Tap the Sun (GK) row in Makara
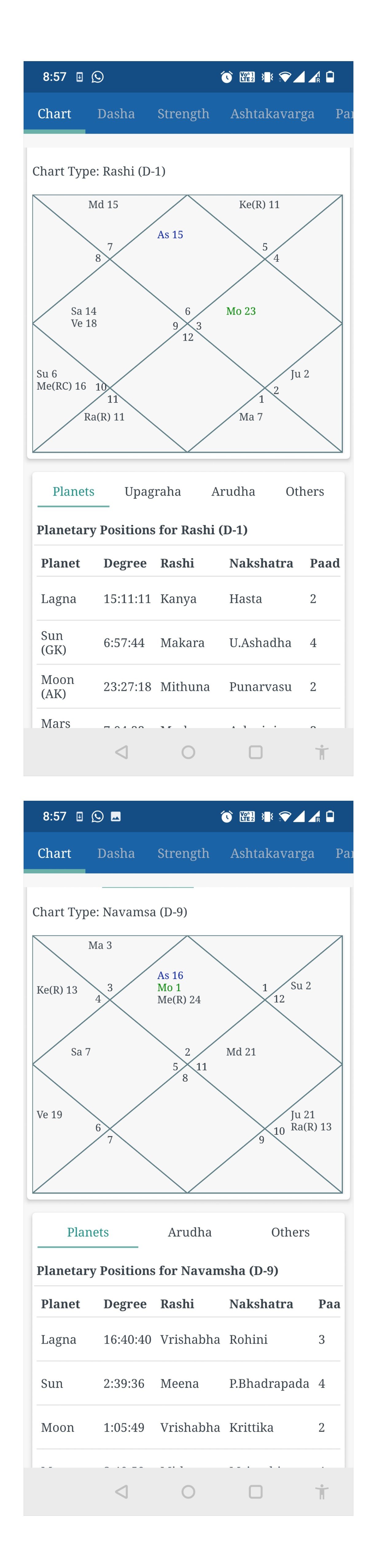 pyautogui.click(x=189, y=643)
